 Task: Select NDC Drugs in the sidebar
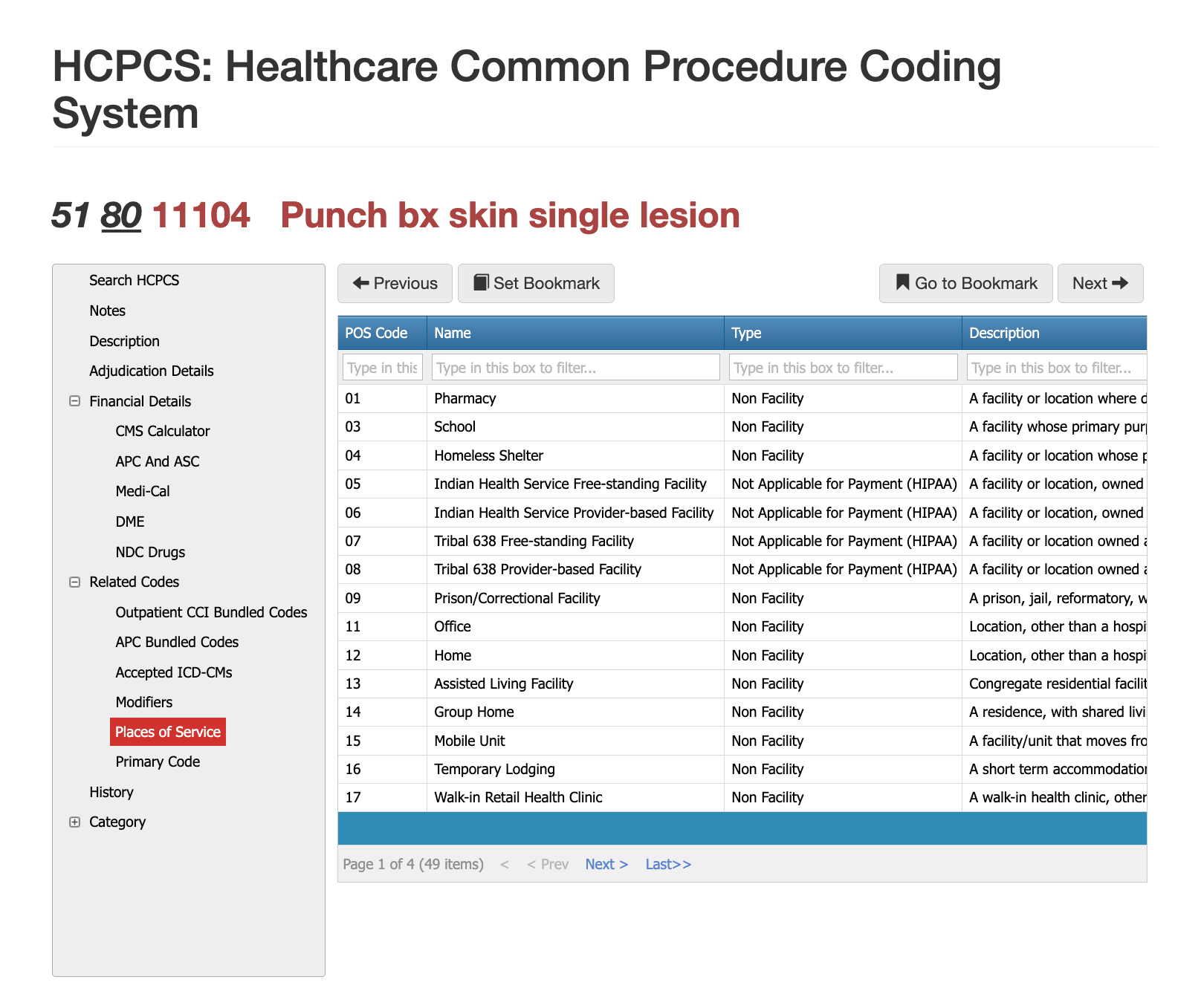149,552
